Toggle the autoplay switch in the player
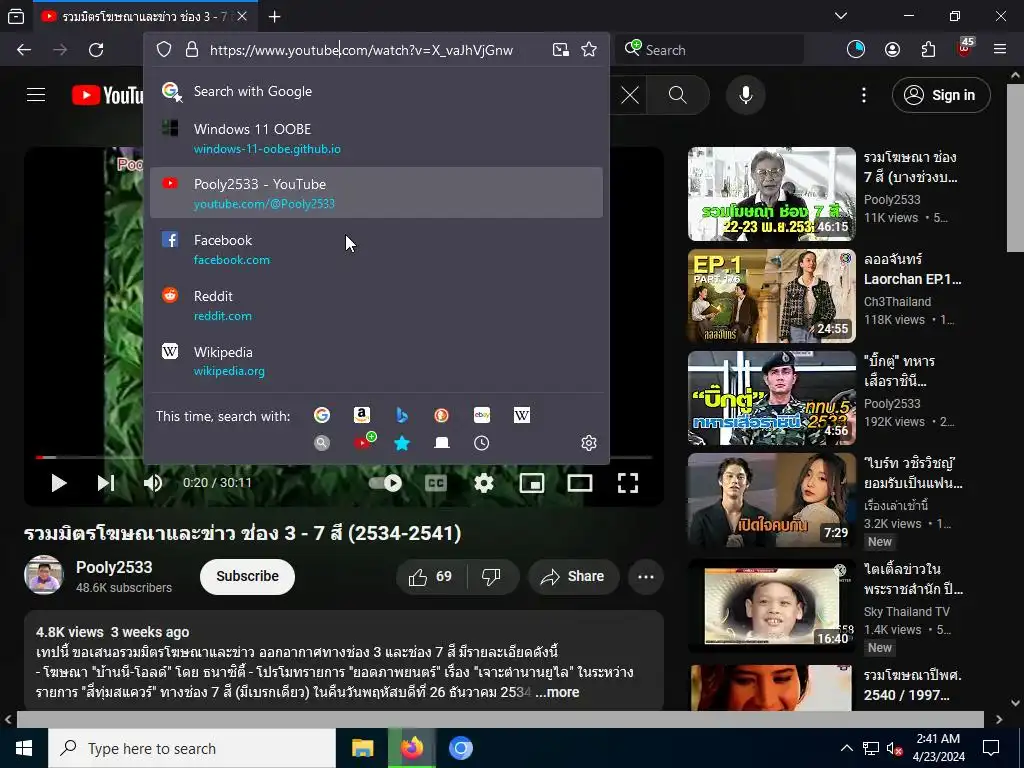The height and width of the screenshot is (768, 1024). pos(385,483)
